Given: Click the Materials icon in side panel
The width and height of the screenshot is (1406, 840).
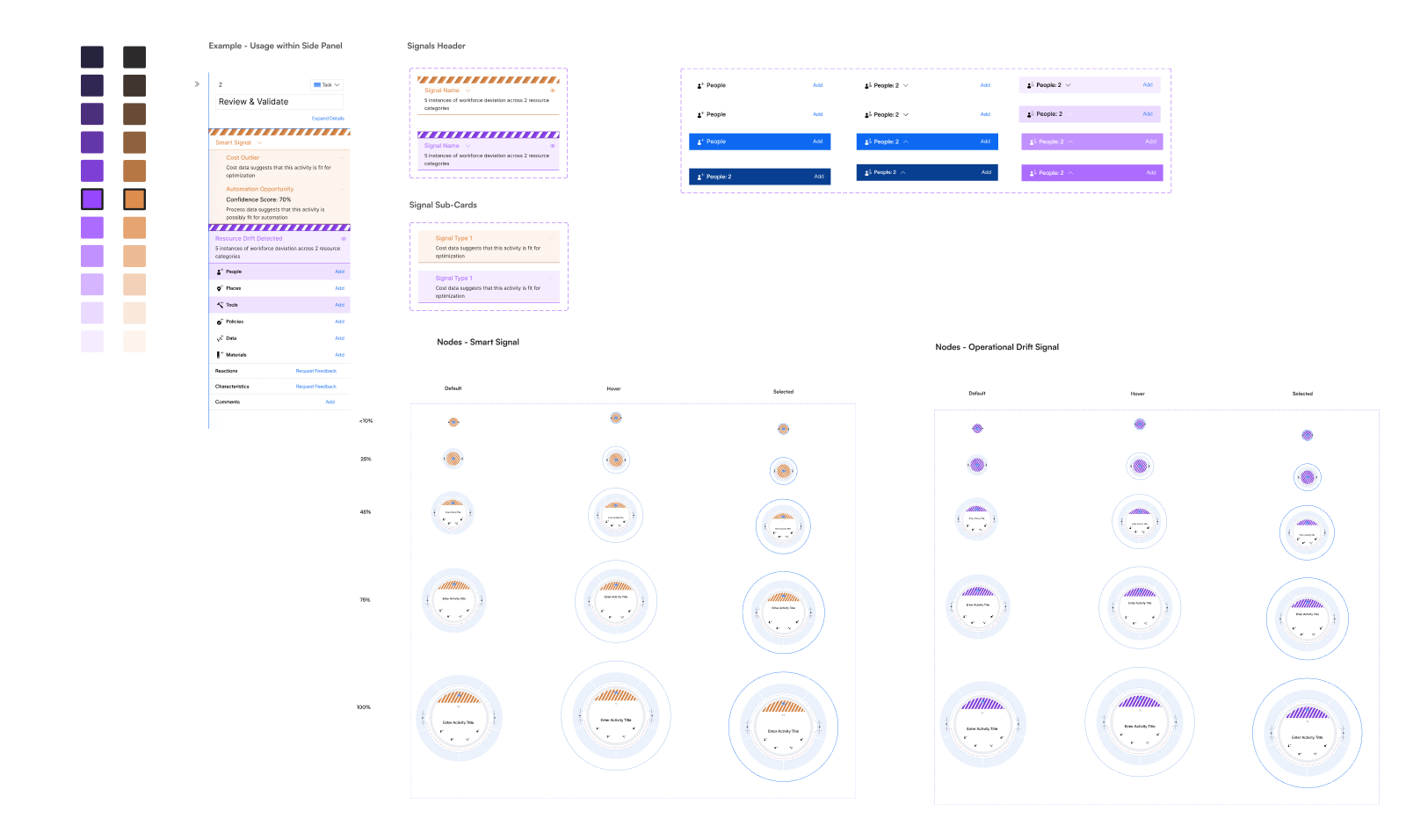Looking at the screenshot, I should point(220,355).
